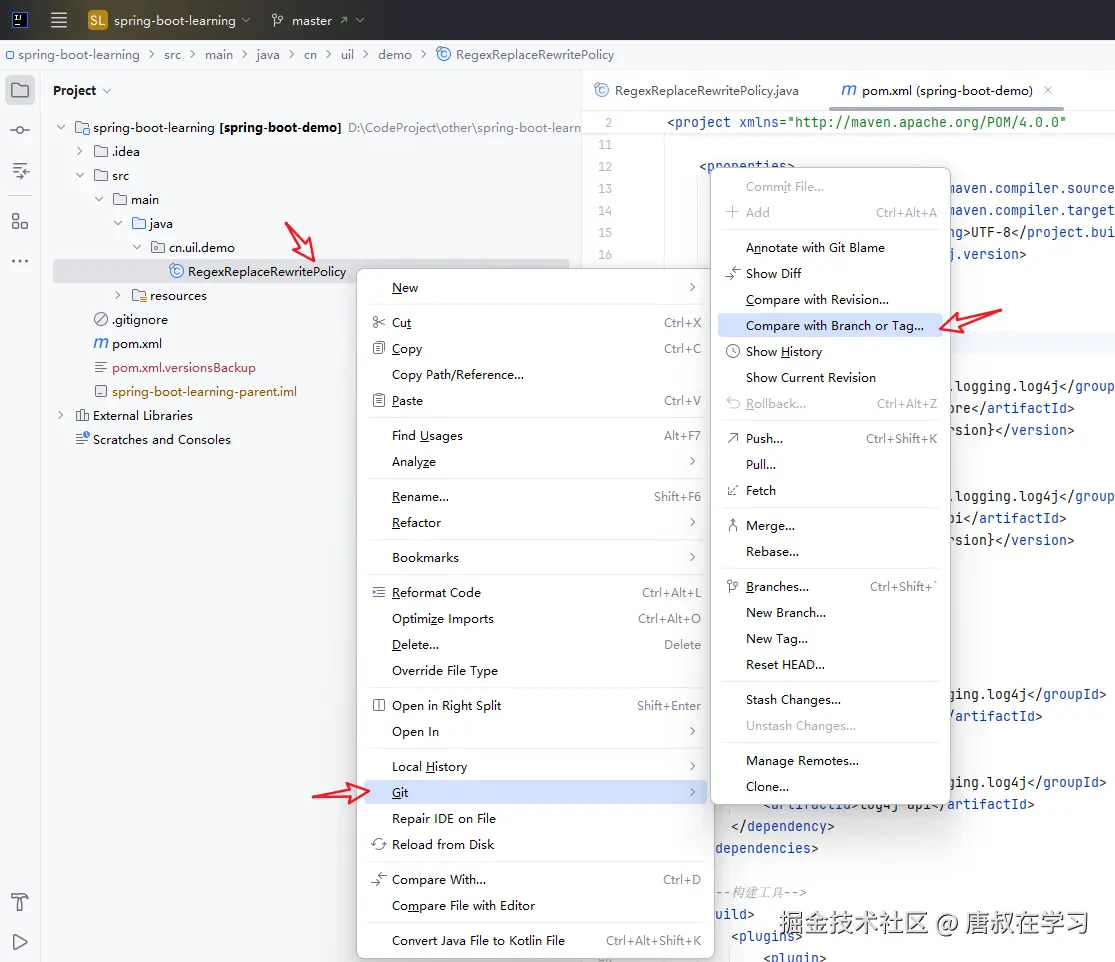Click the Compare With diff icon
Viewport: 1115px width, 962px height.
[379, 880]
